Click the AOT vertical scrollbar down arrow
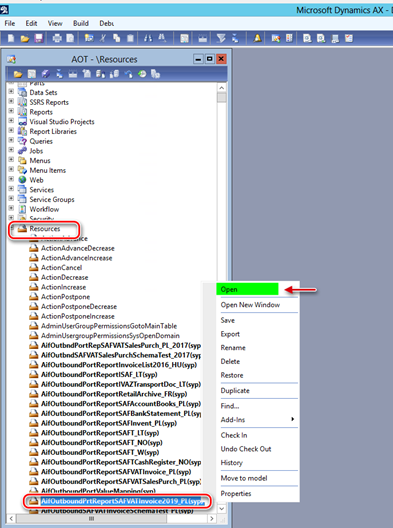Image resolution: width=393 pixels, height=528 pixels. click(x=222, y=508)
